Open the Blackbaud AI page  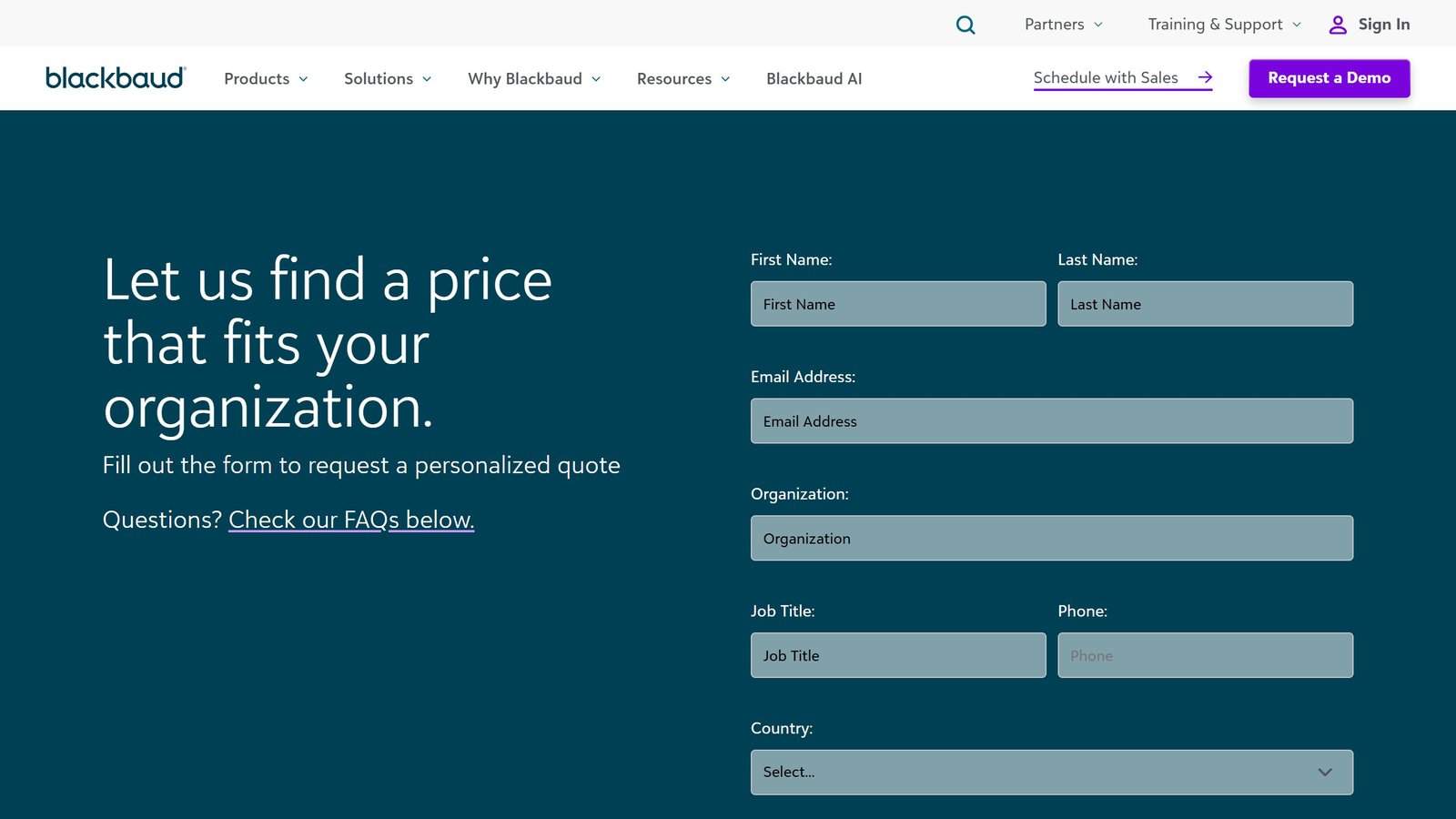click(814, 78)
